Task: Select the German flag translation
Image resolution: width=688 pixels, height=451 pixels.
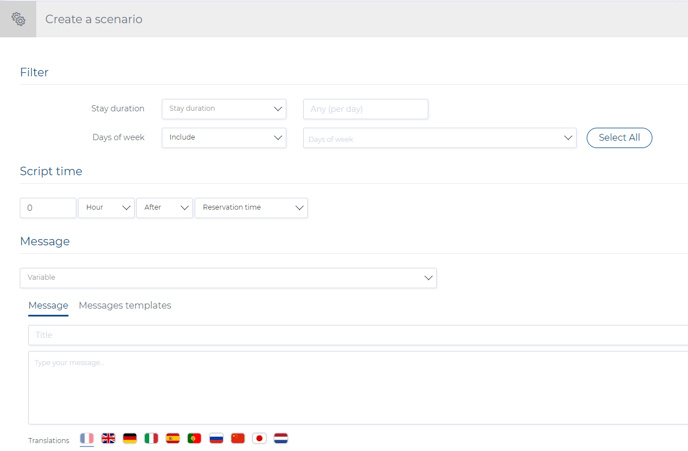Action: tap(130, 438)
